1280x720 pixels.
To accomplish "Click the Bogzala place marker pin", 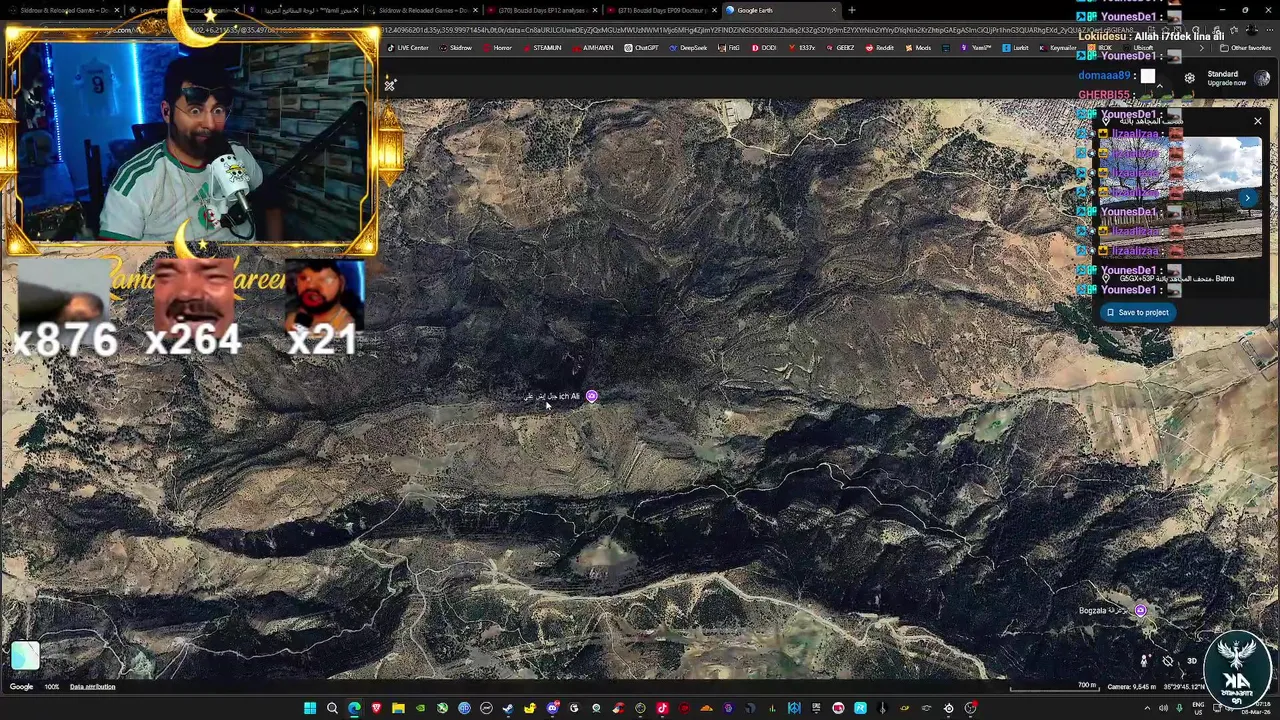I will (1140, 610).
